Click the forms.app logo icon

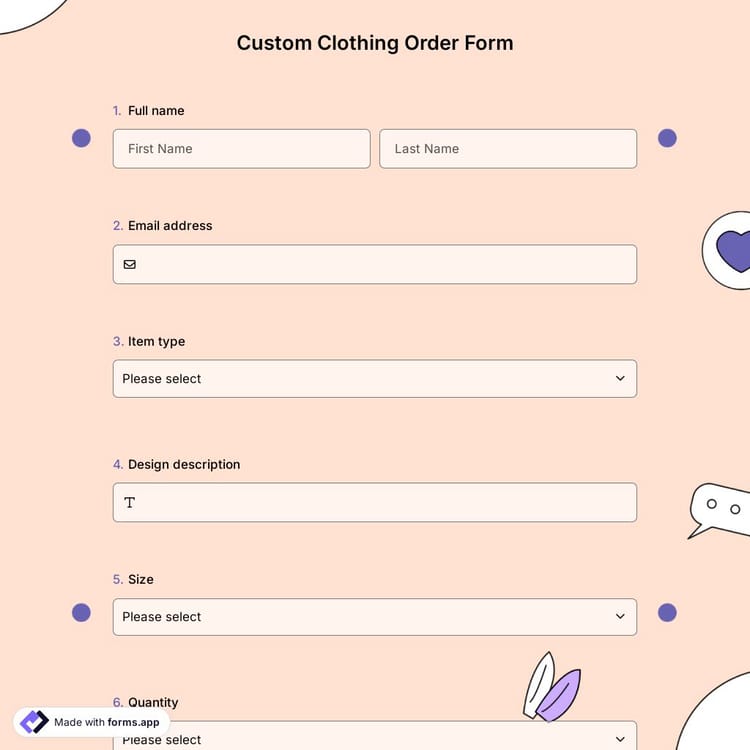click(x=34, y=722)
